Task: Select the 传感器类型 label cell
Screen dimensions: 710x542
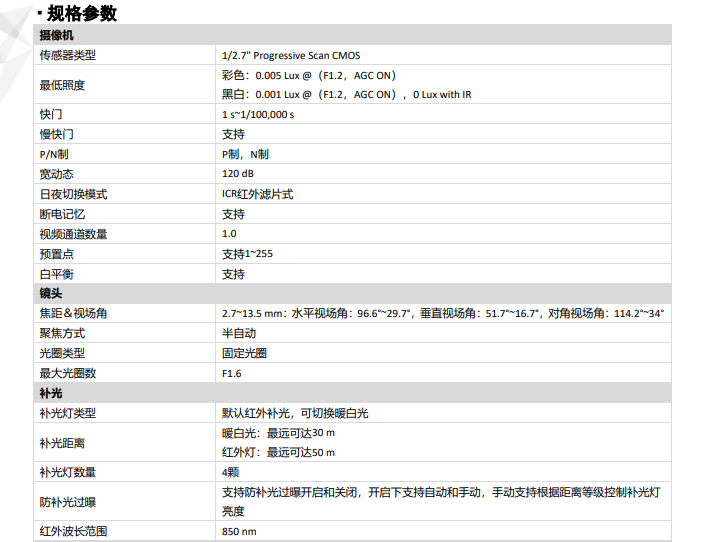Action: [68, 55]
